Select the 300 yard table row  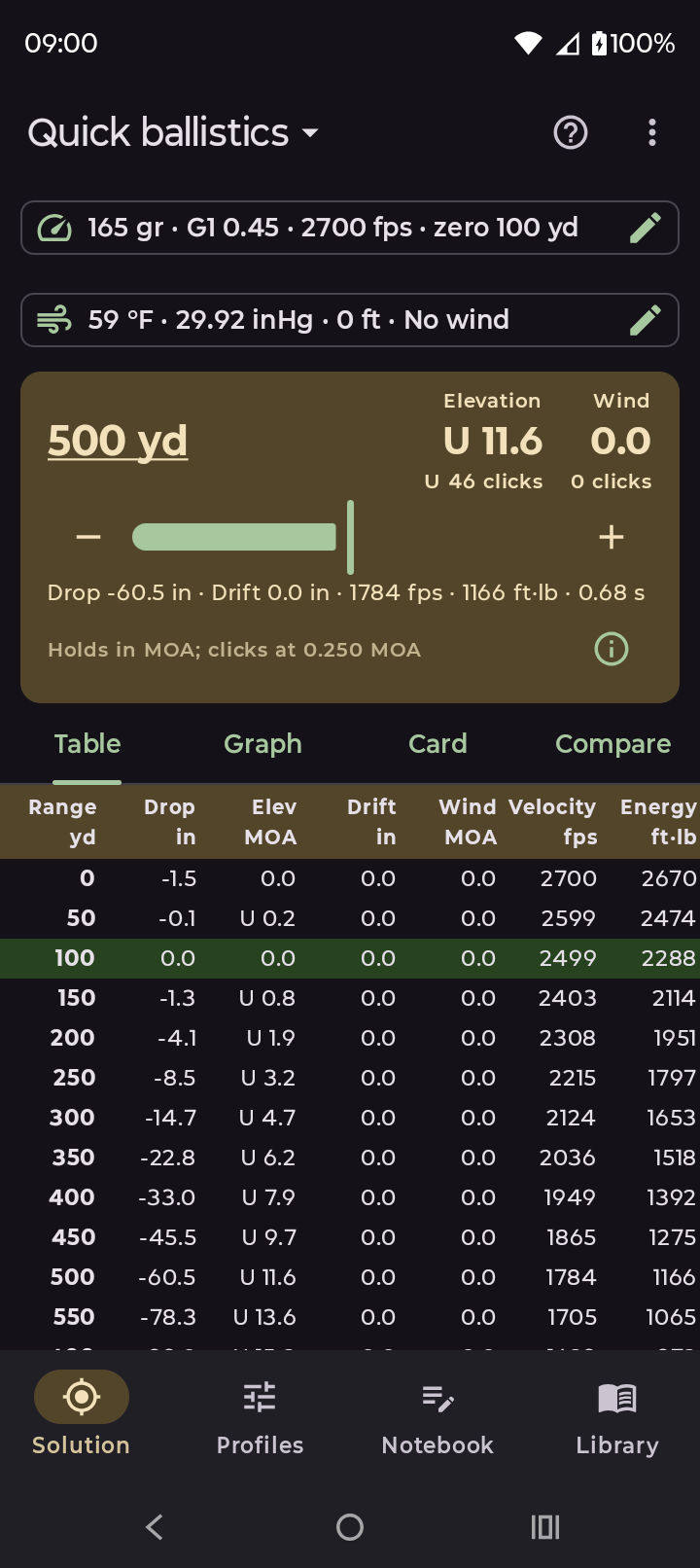coord(350,1118)
